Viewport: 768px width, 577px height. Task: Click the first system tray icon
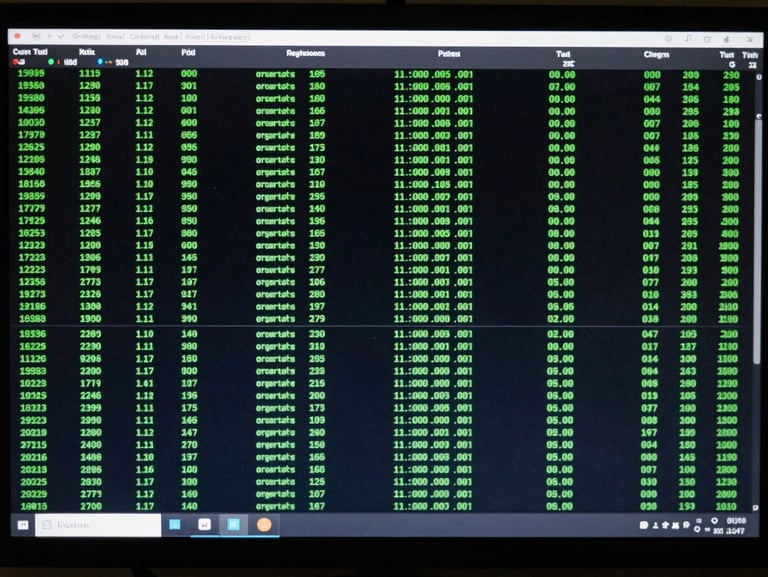[644, 525]
